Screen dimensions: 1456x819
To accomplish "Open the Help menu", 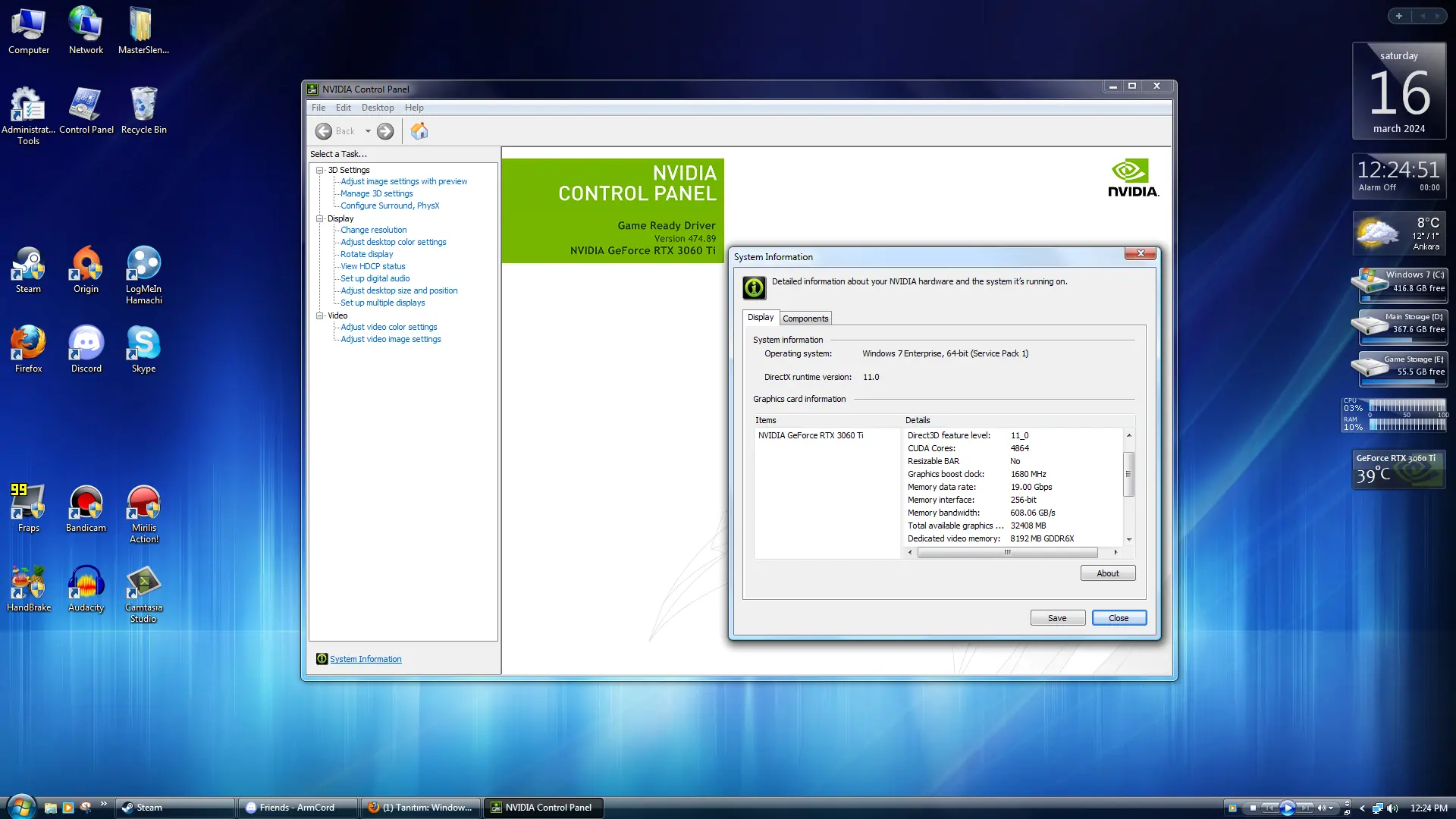I will 414,108.
